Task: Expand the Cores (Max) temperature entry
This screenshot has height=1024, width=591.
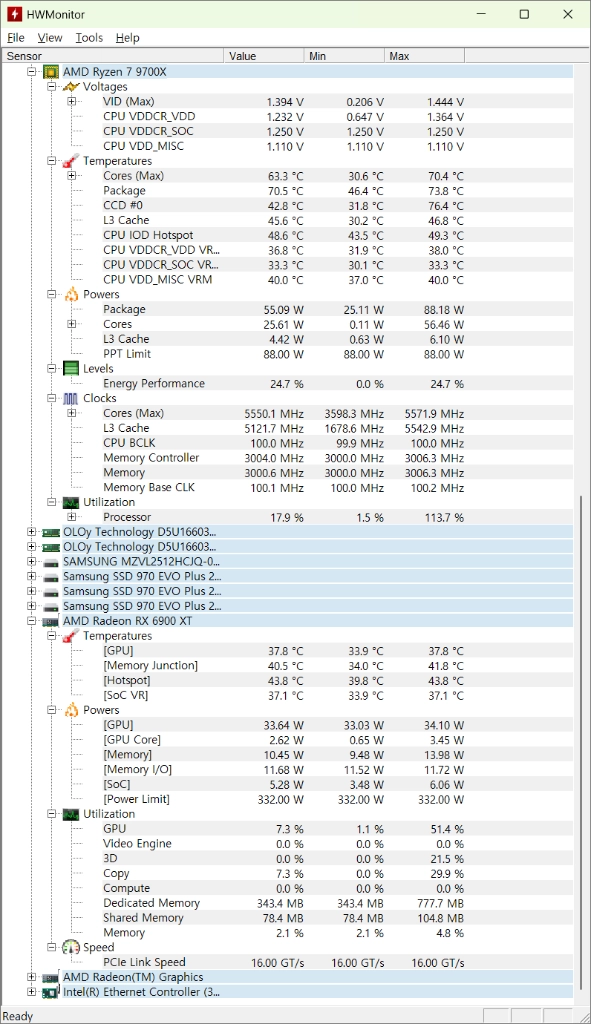Action: point(72,176)
